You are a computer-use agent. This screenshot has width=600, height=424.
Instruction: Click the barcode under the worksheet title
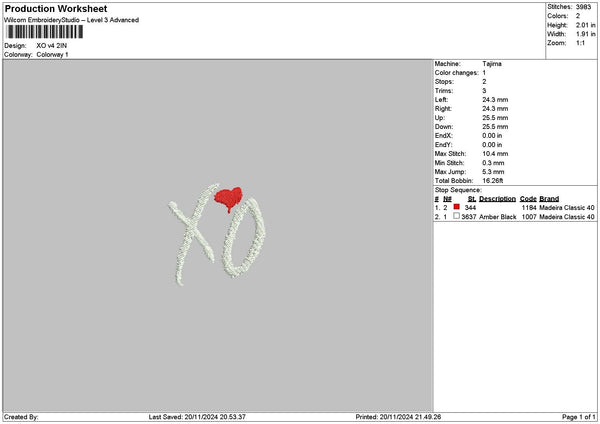coord(44,32)
